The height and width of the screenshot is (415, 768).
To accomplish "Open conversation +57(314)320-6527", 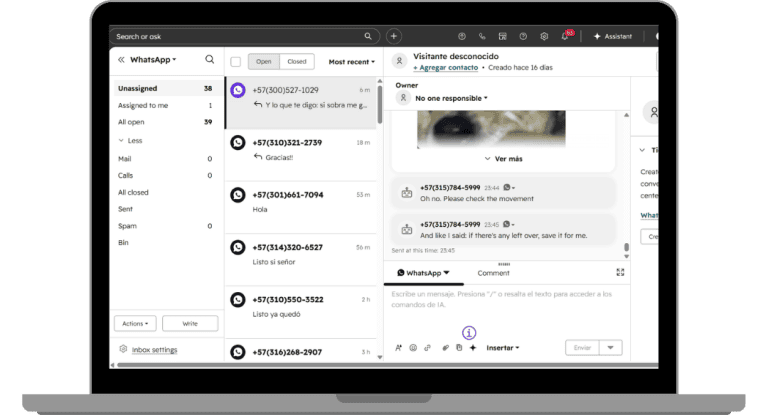I will pos(300,260).
